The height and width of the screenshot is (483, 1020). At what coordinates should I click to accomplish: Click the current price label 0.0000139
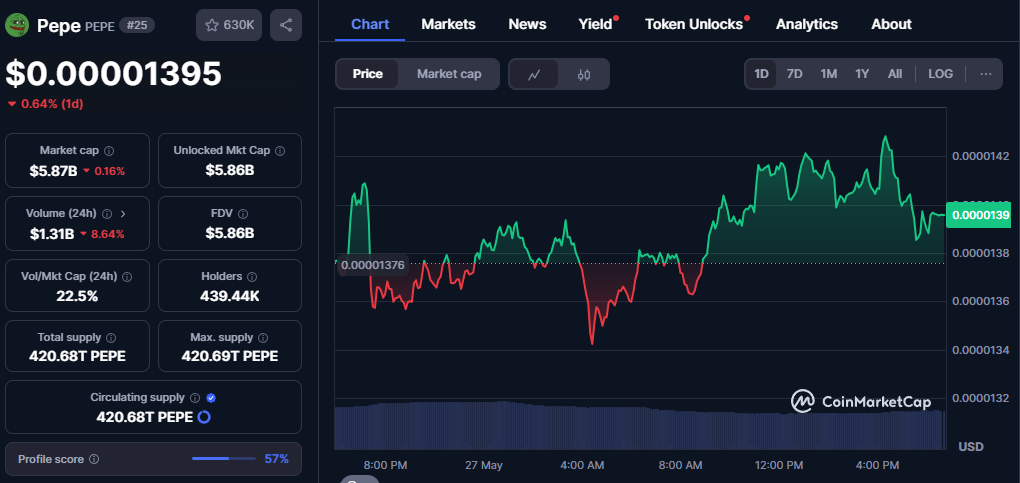tap(978, 215)
